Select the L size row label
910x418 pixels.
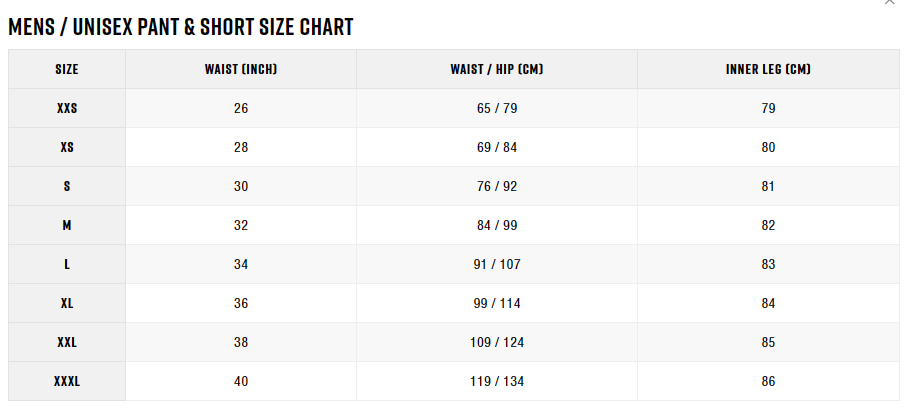67,264
